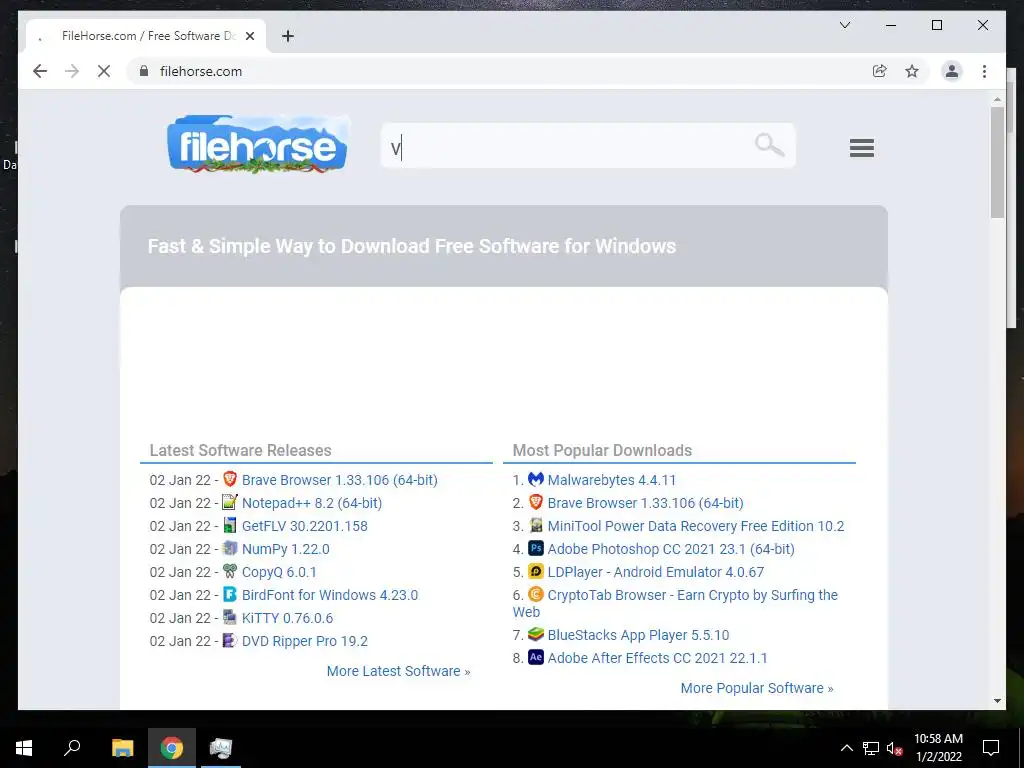Click the Brave icon in Latest Software Releases

click(x=229, y=479)
